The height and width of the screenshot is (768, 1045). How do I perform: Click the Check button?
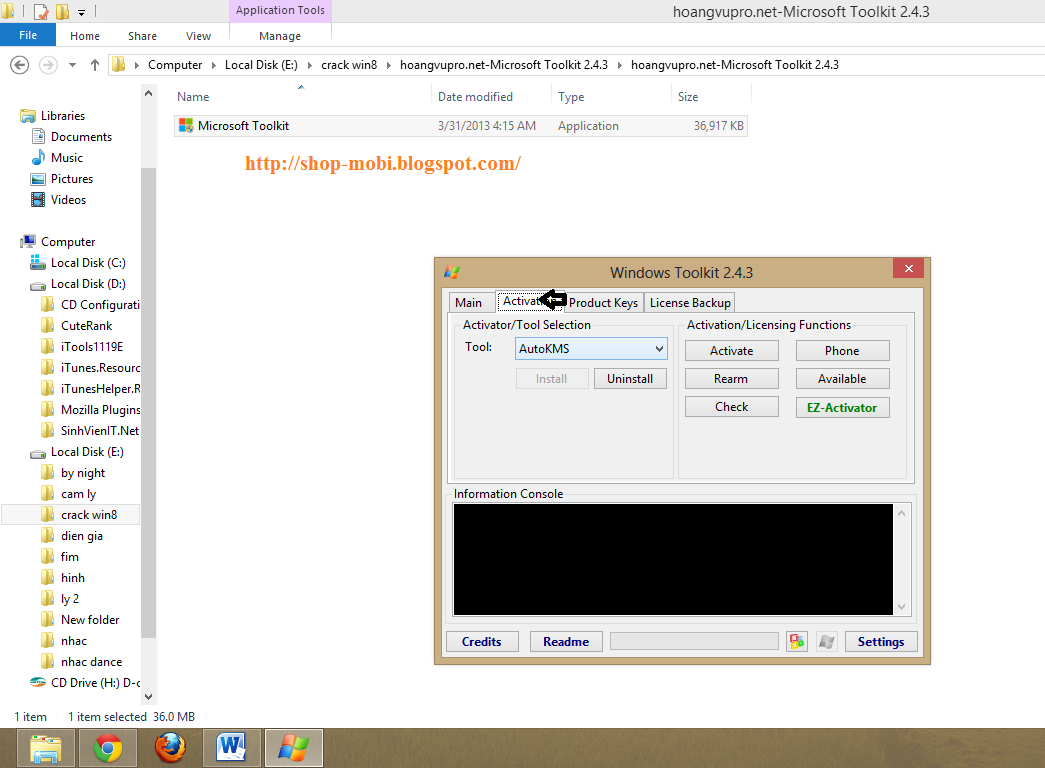tap(732, 407)
